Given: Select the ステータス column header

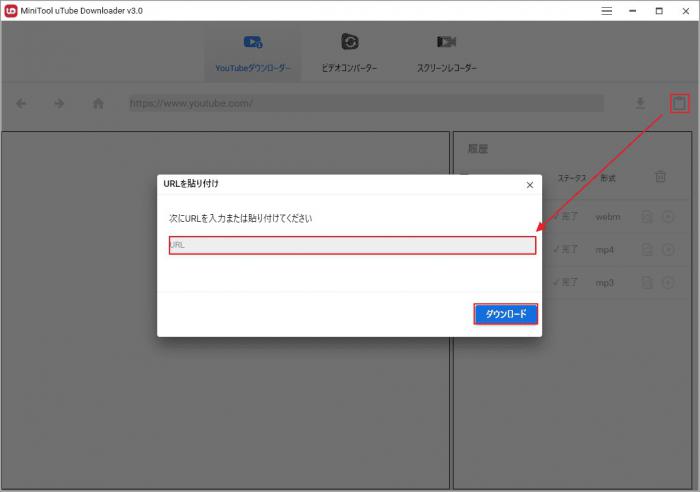Looking at the screenshot, I should tap(572, 178).
